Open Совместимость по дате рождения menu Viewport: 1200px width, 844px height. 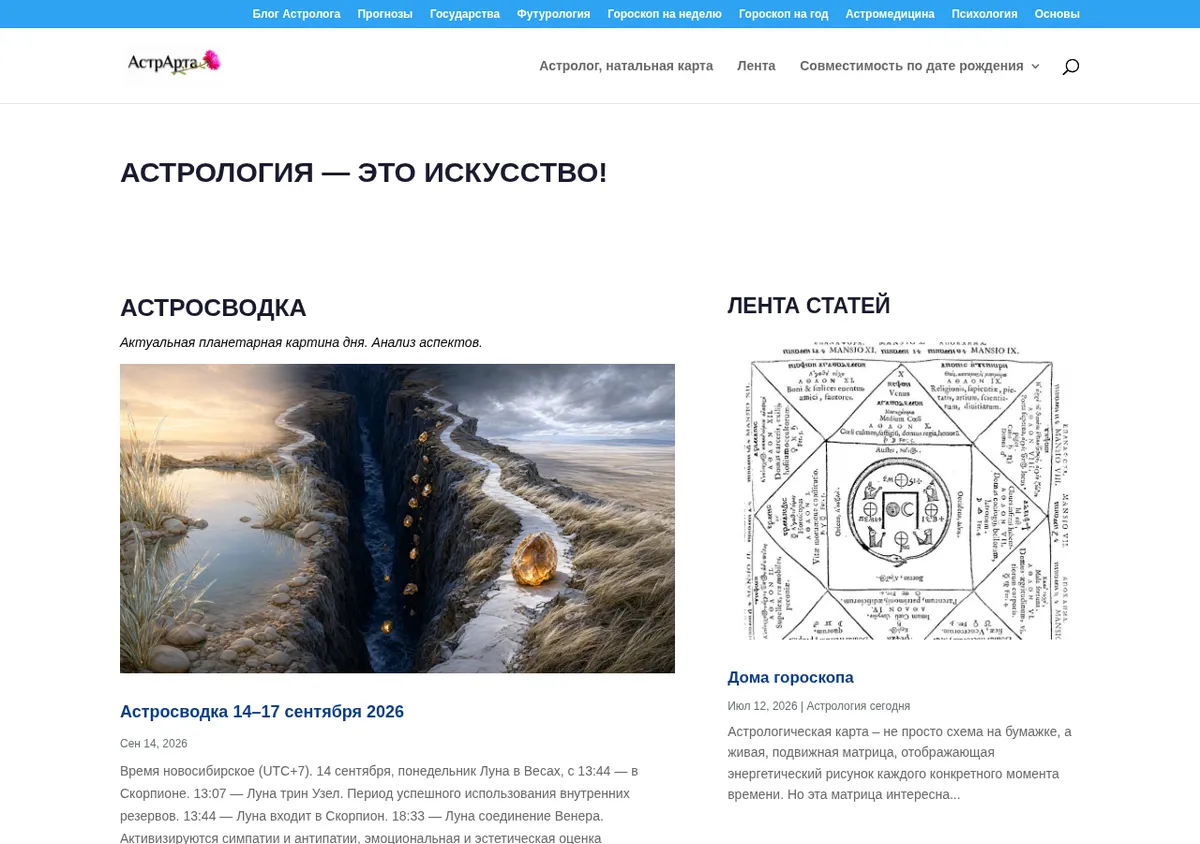(x=912, y=66)
